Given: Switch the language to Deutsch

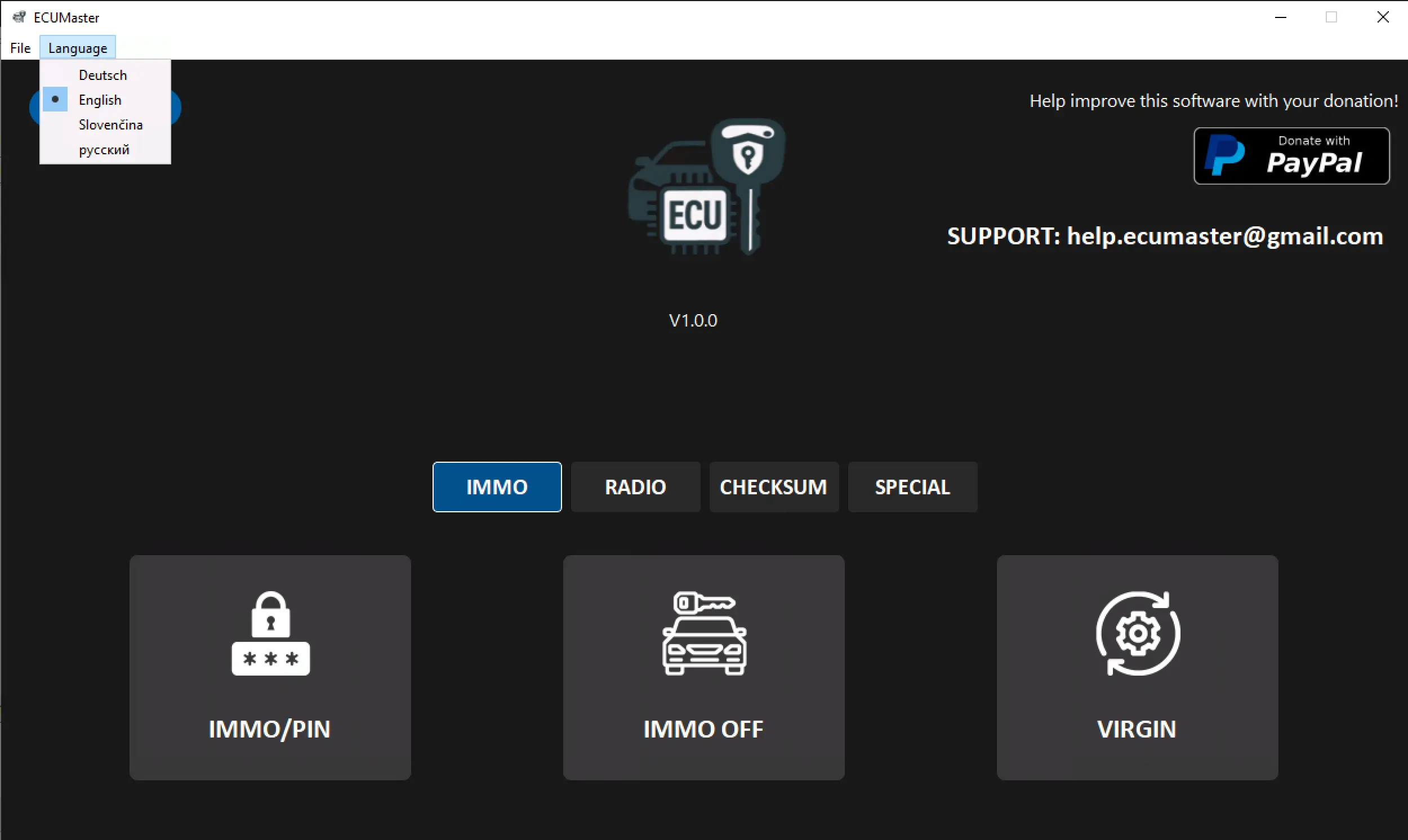Looking at the screenshot, I should pos(103,75).
